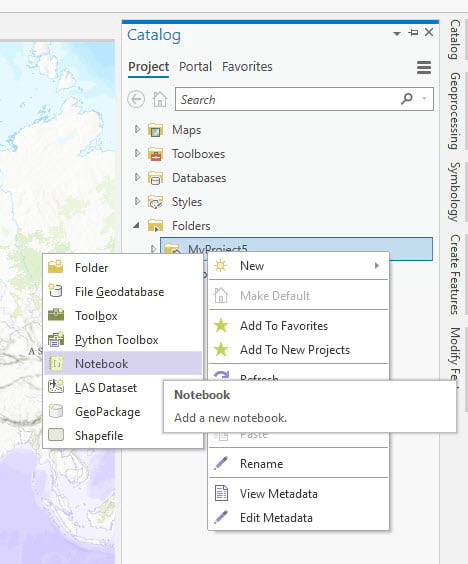Collapse the Folders tree node
The width and height of the screenshot is (468, 564).
(136, 226)
